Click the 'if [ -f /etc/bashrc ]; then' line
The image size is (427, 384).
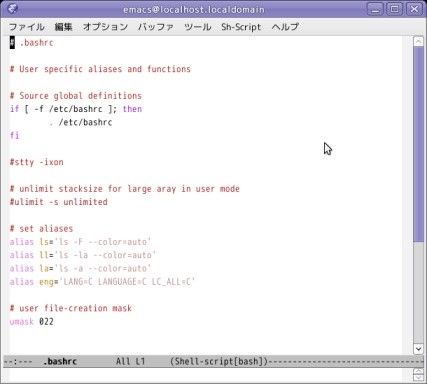point(76,109)
